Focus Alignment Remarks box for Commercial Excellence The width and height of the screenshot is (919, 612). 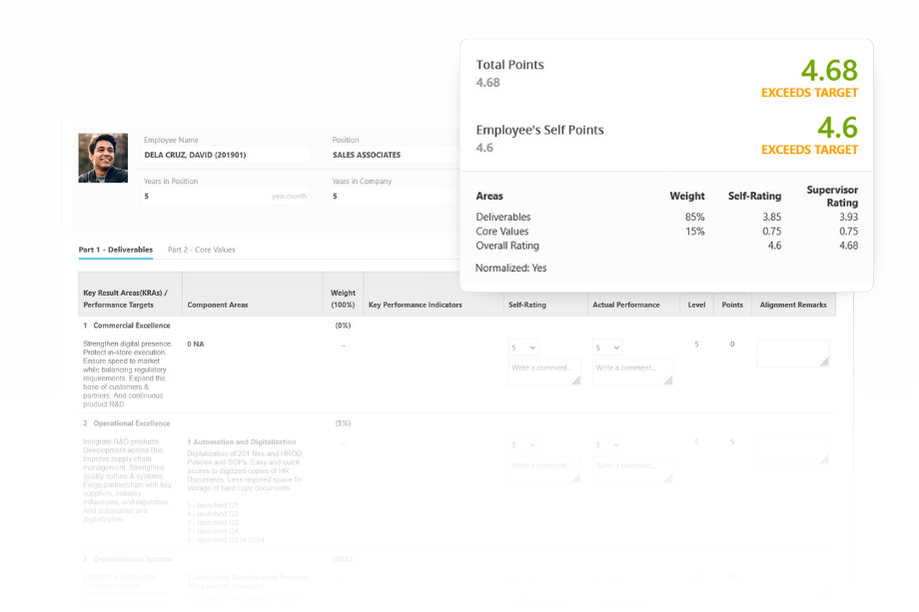(792, 353)
